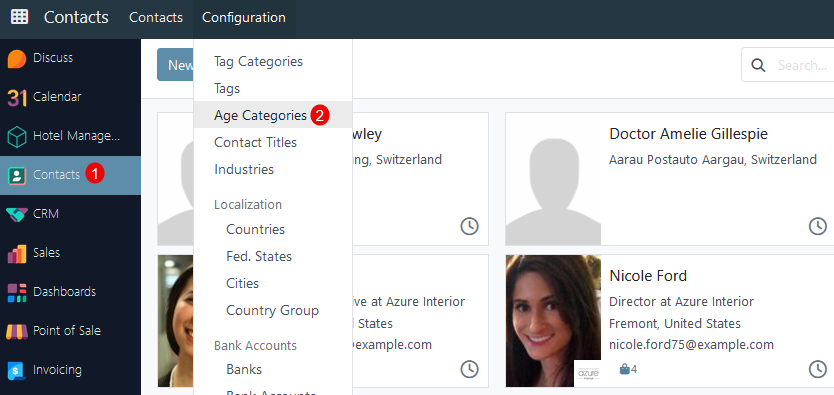Open the Sales app icon
The image size is (834, 395).
16,253
